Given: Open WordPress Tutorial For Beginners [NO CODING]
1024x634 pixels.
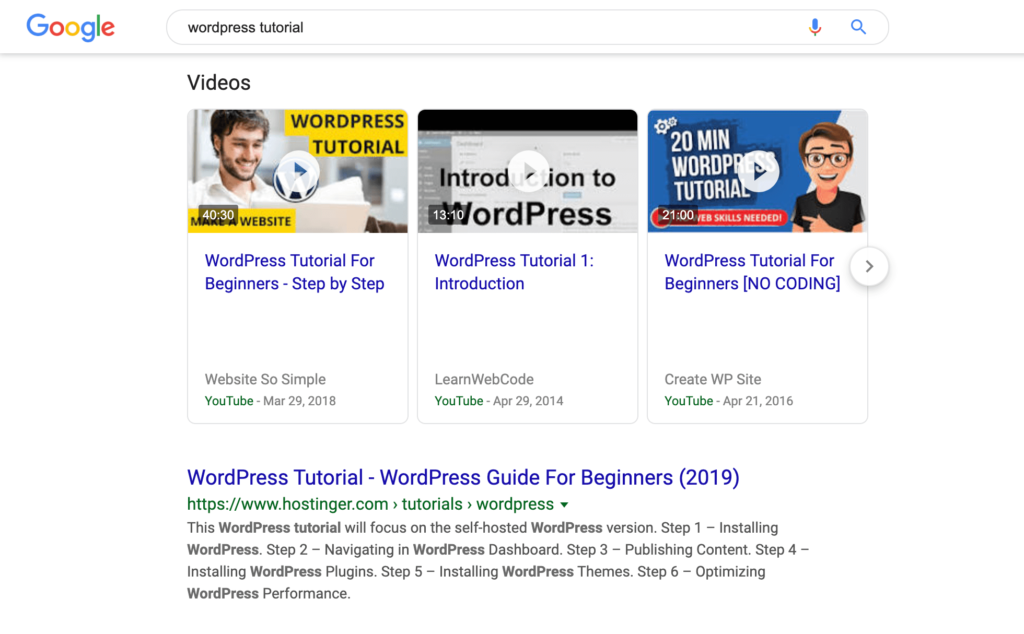Looking at the screenshot, I should [751, 272].
